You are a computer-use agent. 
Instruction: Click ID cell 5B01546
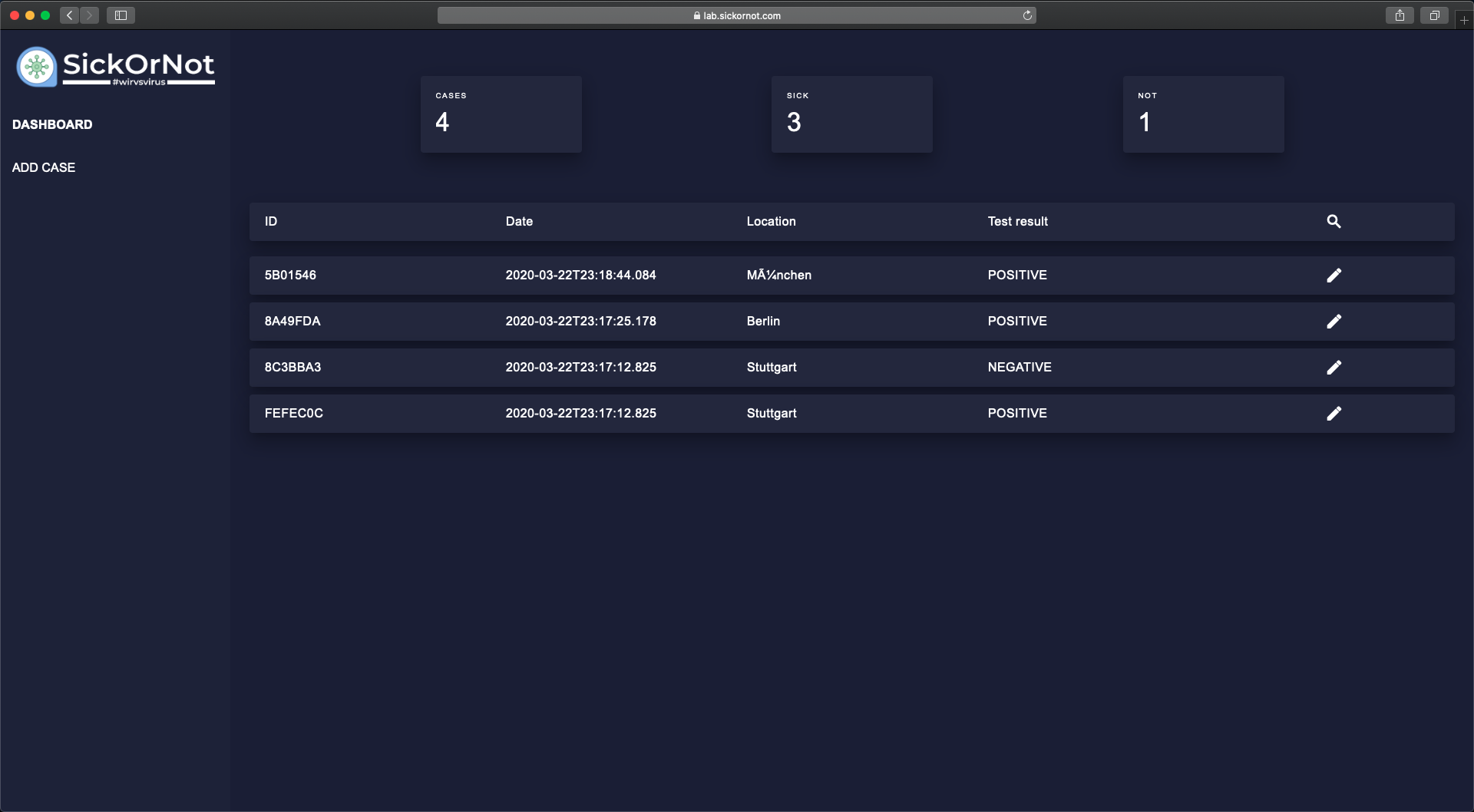(x=290, y=275)
